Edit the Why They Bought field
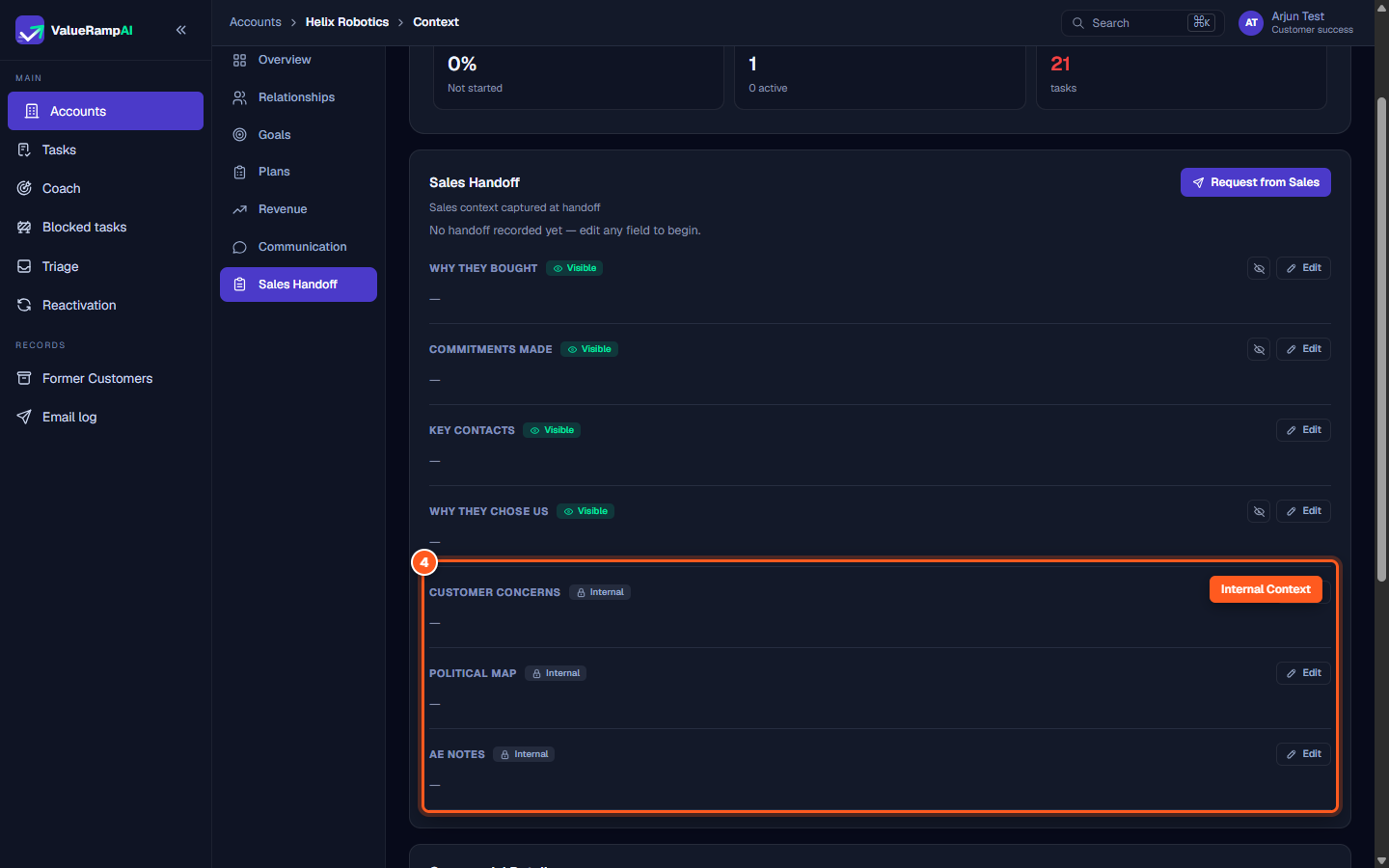Viewport: 1389px width, 868px height. tap(1303, 268)
